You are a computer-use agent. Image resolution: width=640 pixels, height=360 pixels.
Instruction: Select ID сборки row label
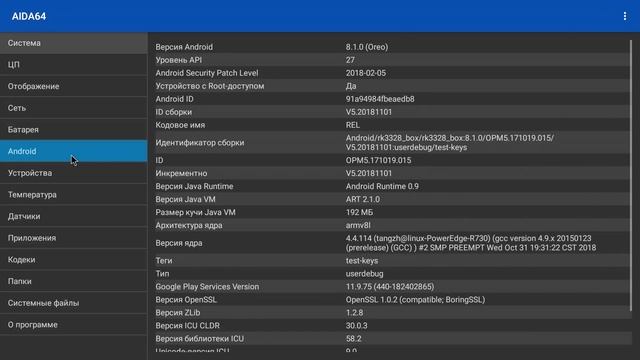tap(173, 112)
